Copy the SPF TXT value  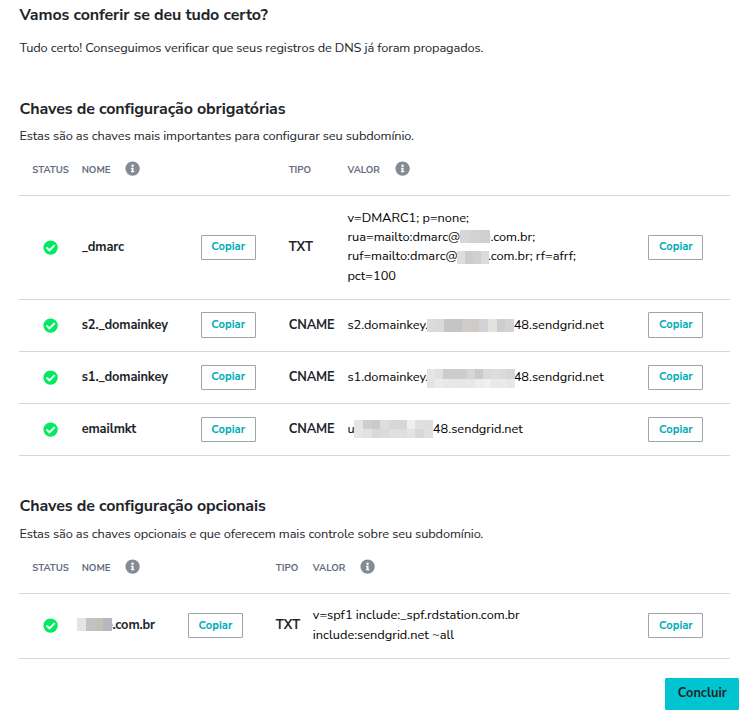(x=675, y=625)
